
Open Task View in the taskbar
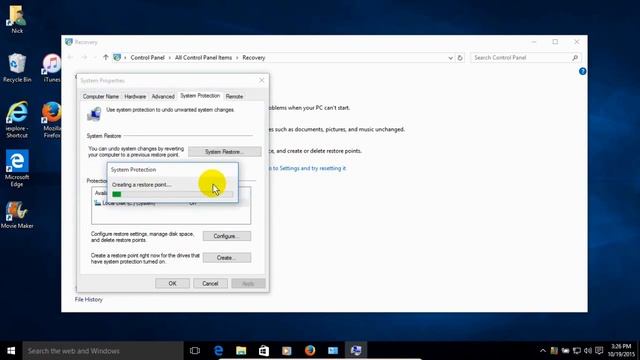pyautogui.click(x=195, y=351)
